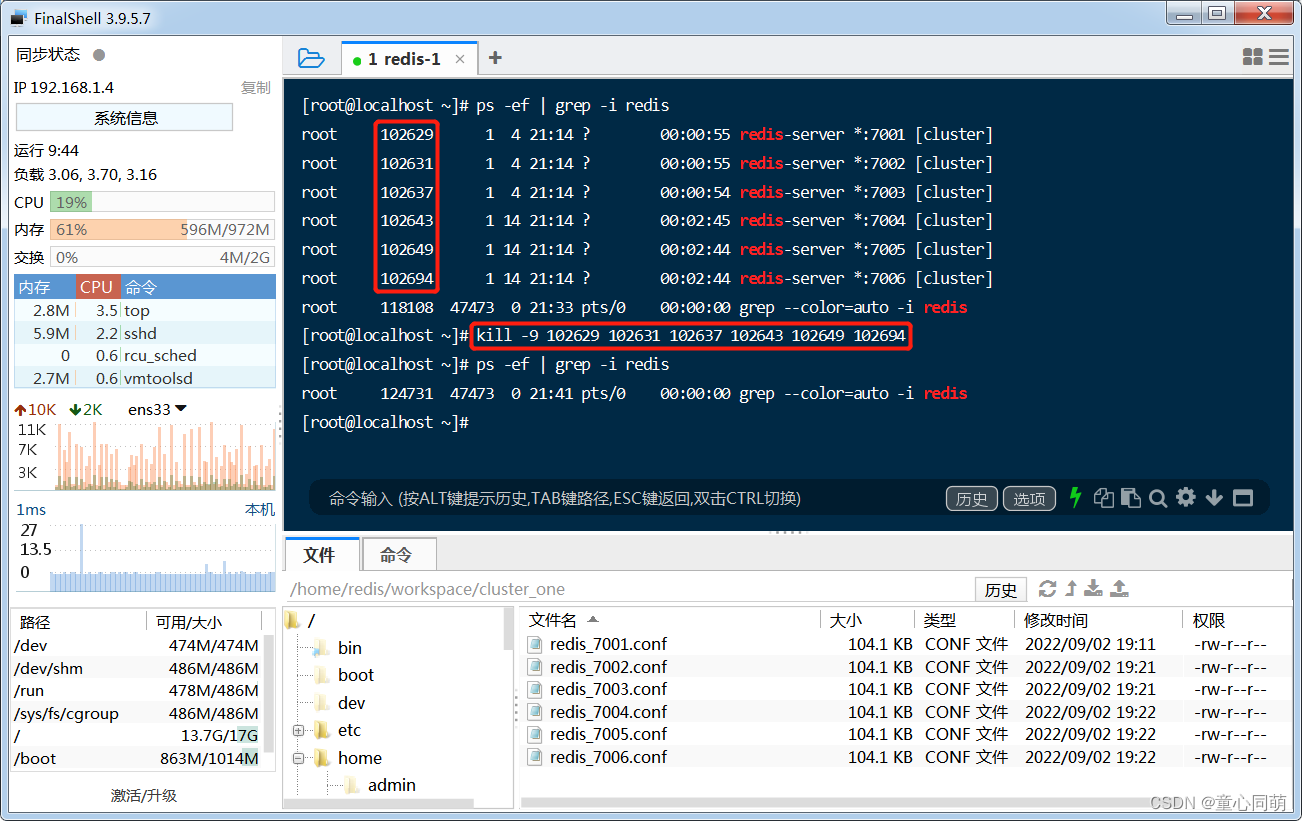
Task: Click the copy icon in the command bar
Action: 1104,497
